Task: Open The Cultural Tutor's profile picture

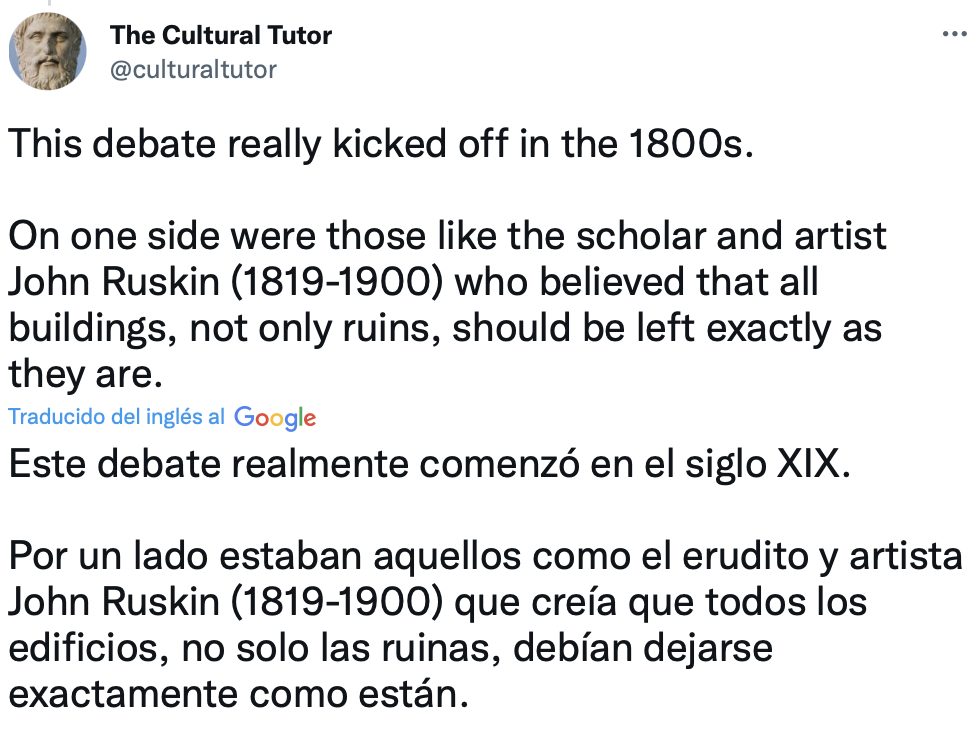Action: click(46, 52)
